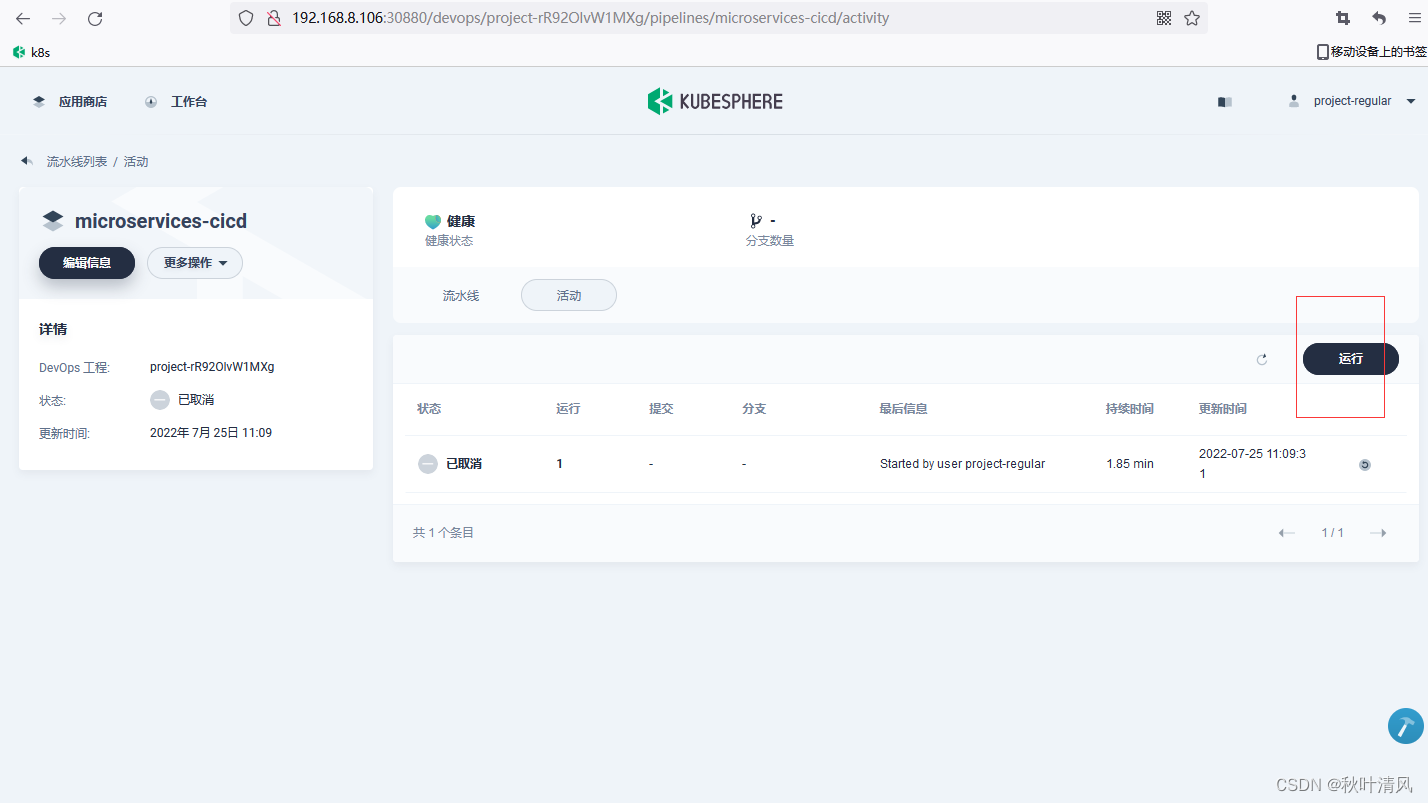Reload the page with the browser refresh icon
The image size is (1428, 803).
[95, 18]
